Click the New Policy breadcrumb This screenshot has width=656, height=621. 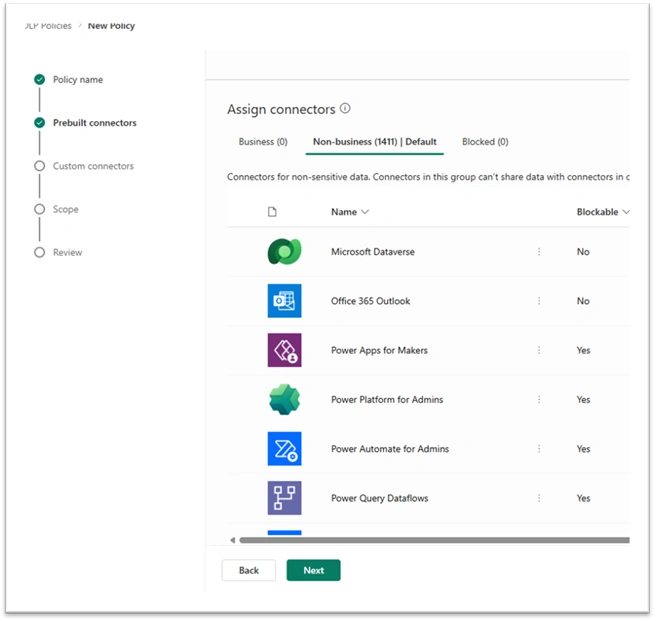pyautogui.click(x=111, y=26)
